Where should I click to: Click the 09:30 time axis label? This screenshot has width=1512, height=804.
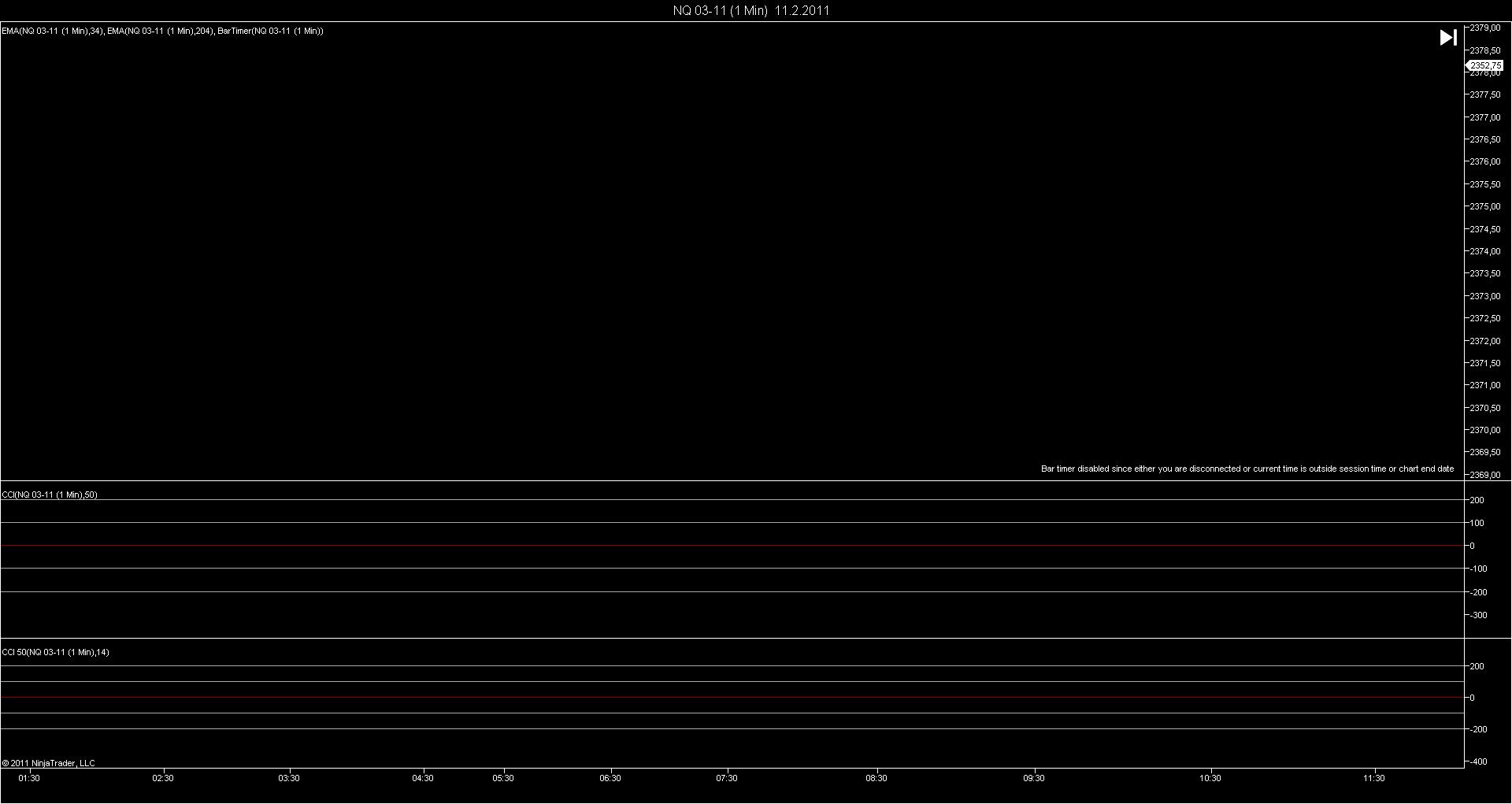click(1034, 778)
